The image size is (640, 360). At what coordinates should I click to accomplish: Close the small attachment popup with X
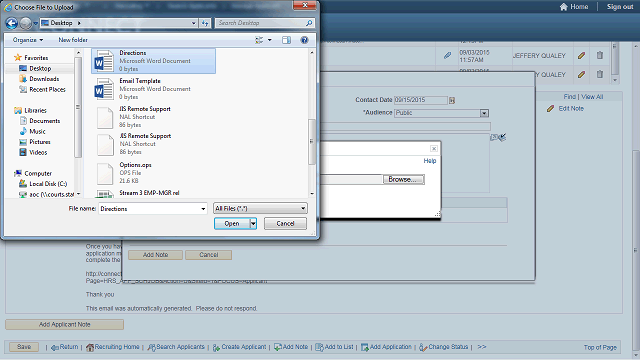tap(434, 149)
